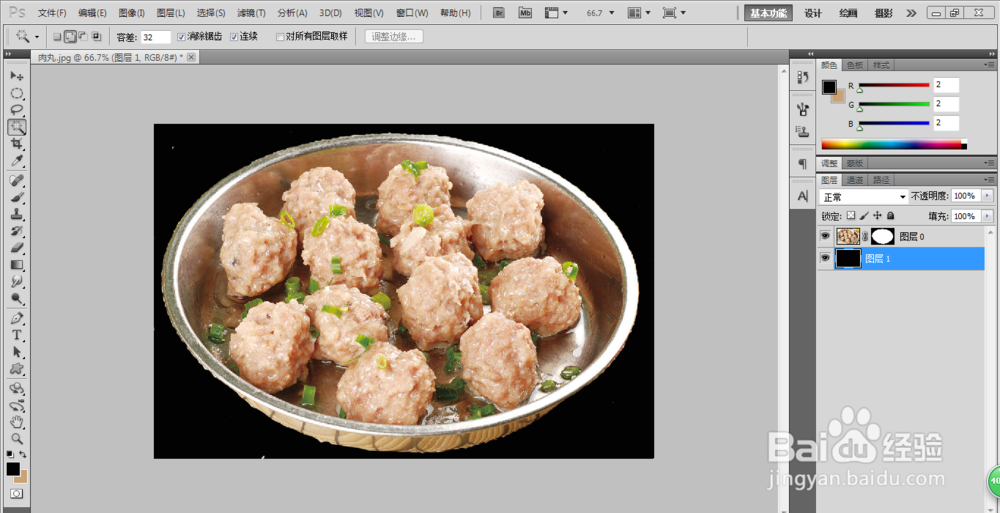Open the 滤镜(T) menu

click(251, 13)
